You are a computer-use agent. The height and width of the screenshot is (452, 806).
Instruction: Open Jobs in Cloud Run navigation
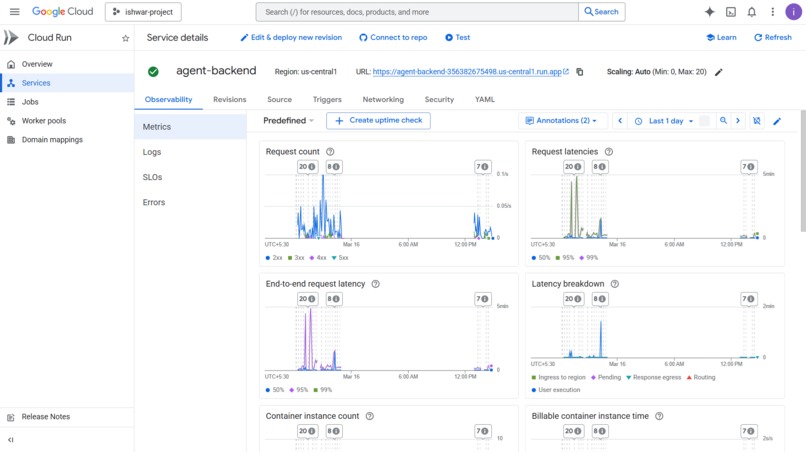click(x=67, y=102)
